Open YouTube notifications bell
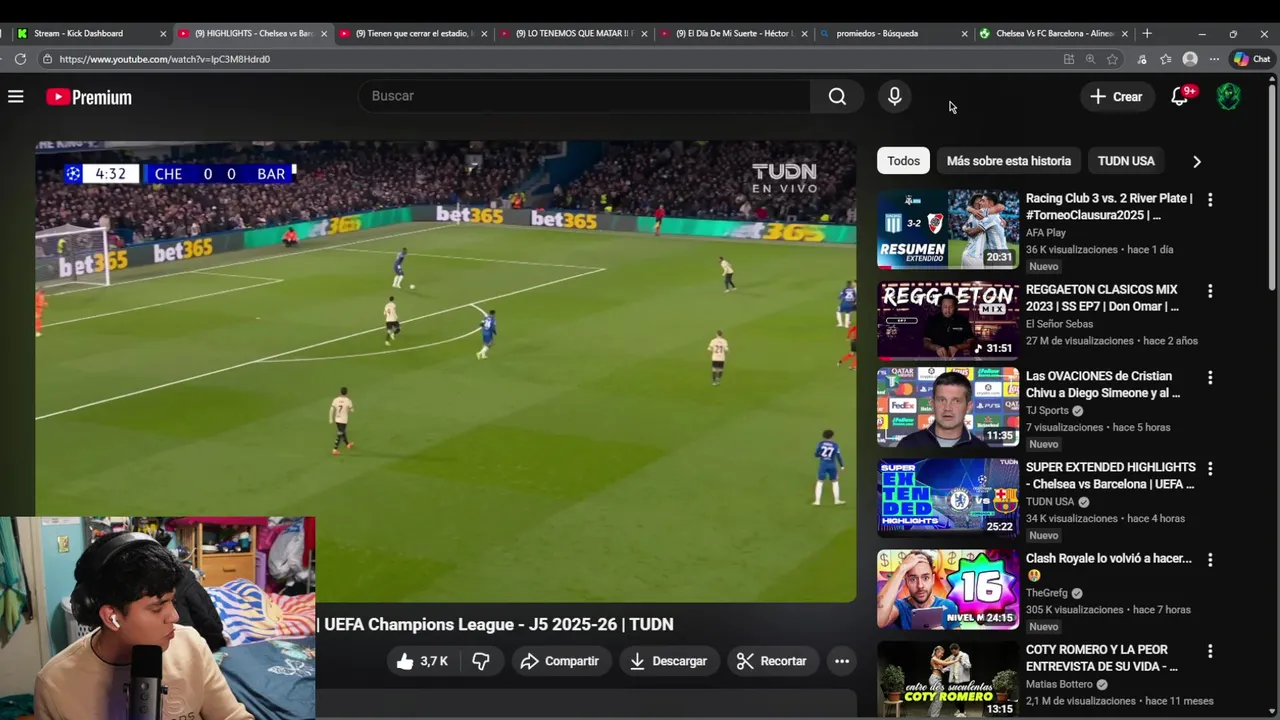Image resolution: width=1280 pixels, height=720 pixels. tap(1181, 96)
